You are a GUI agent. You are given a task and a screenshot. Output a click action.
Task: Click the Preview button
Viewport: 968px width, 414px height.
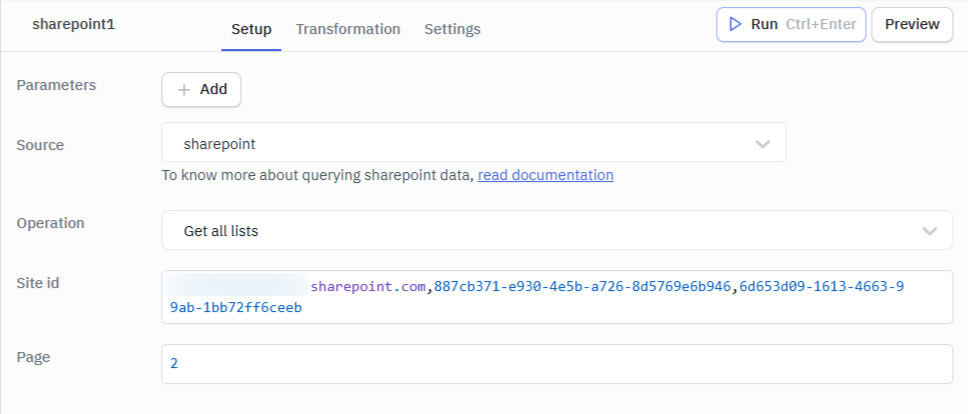click(x=912, y=25)
